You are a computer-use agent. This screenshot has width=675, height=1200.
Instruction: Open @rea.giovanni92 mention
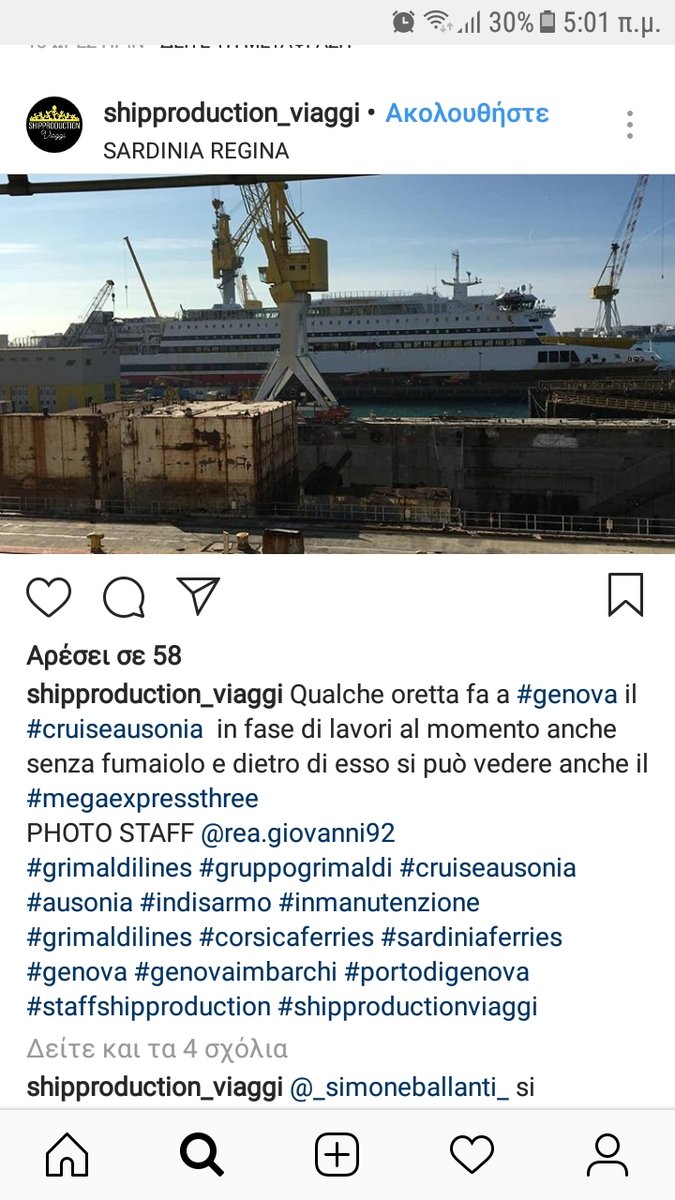coord(298,833)
